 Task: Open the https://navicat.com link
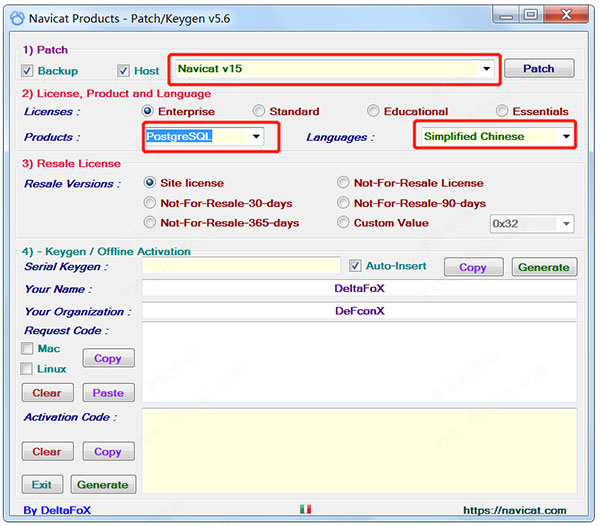(x=515, y=510)
